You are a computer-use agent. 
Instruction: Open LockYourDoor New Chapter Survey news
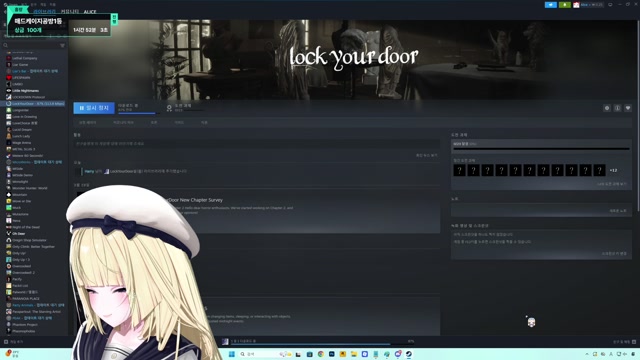196,200
